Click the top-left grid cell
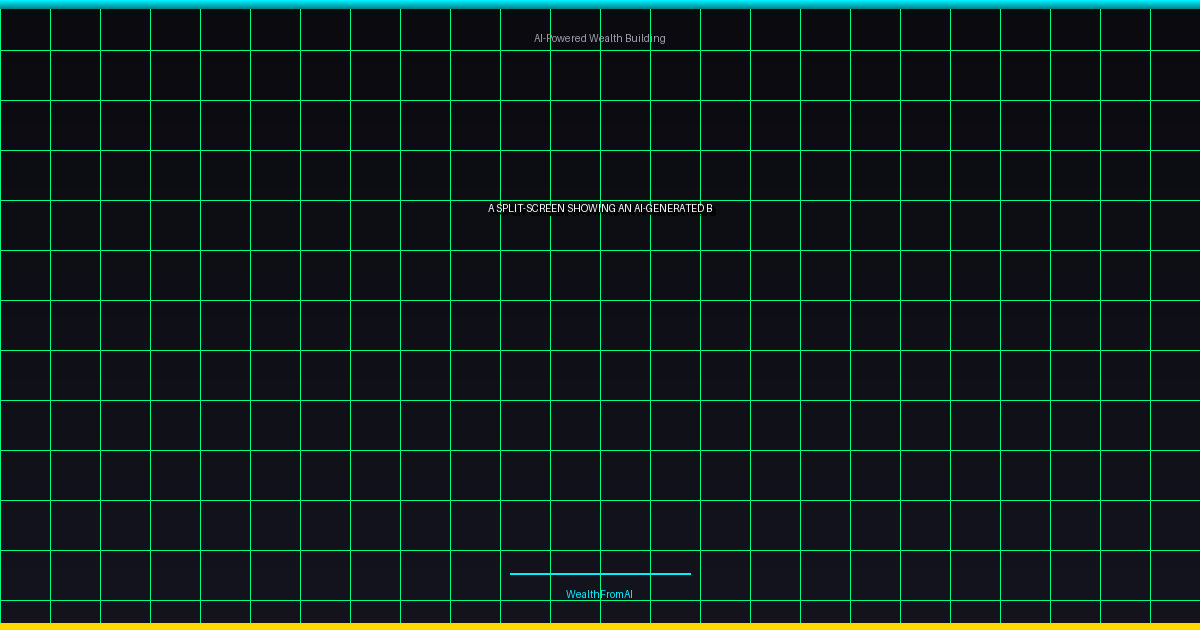The image size is (1200, 630). coord(25,29)
